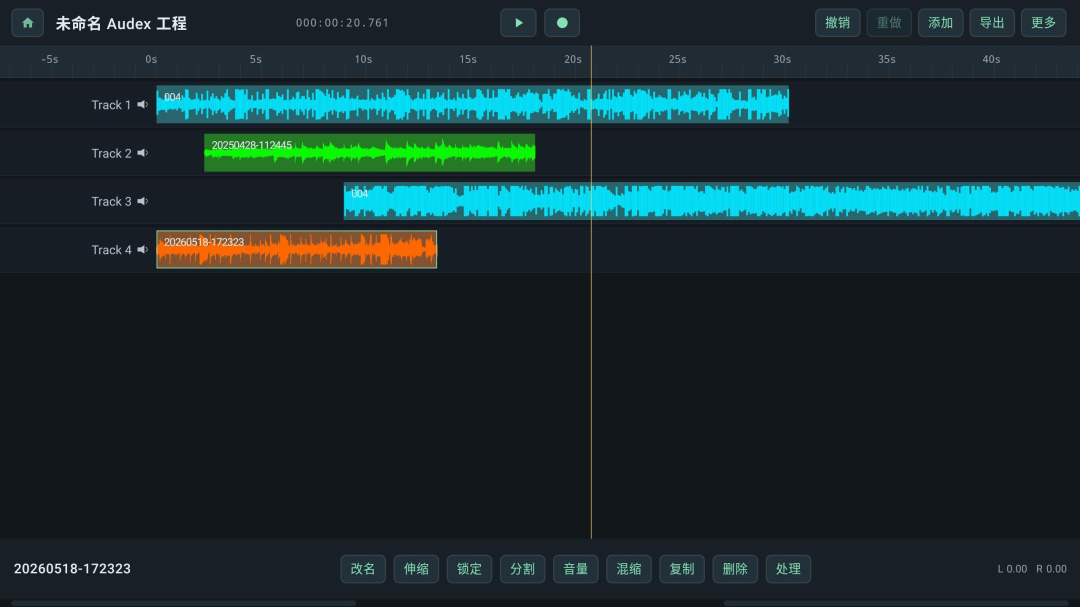Click 混缩 mixdown button
This screenshot has height=607, width=1080.
[629, 569]
